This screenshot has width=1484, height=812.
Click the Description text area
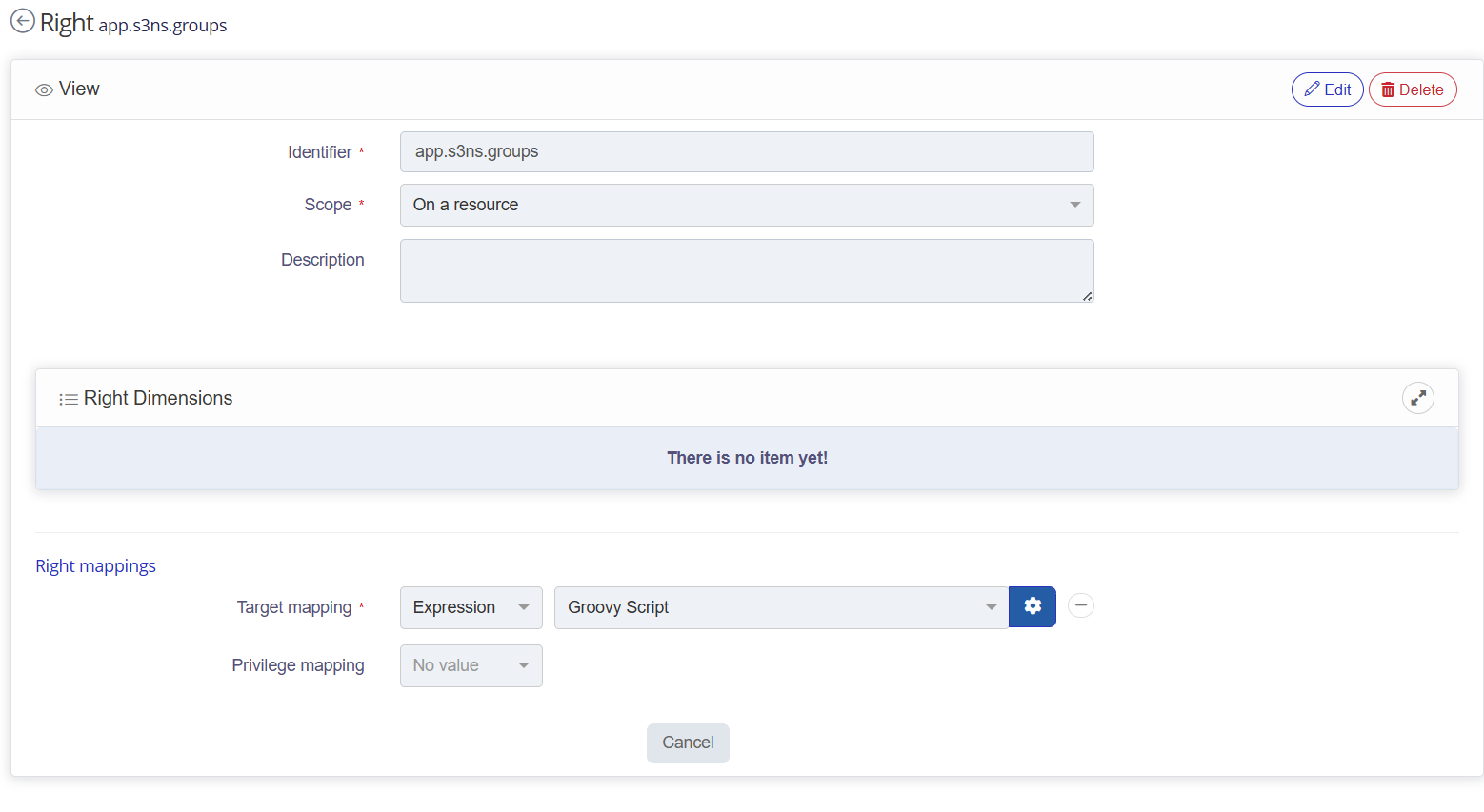point(747,270)
